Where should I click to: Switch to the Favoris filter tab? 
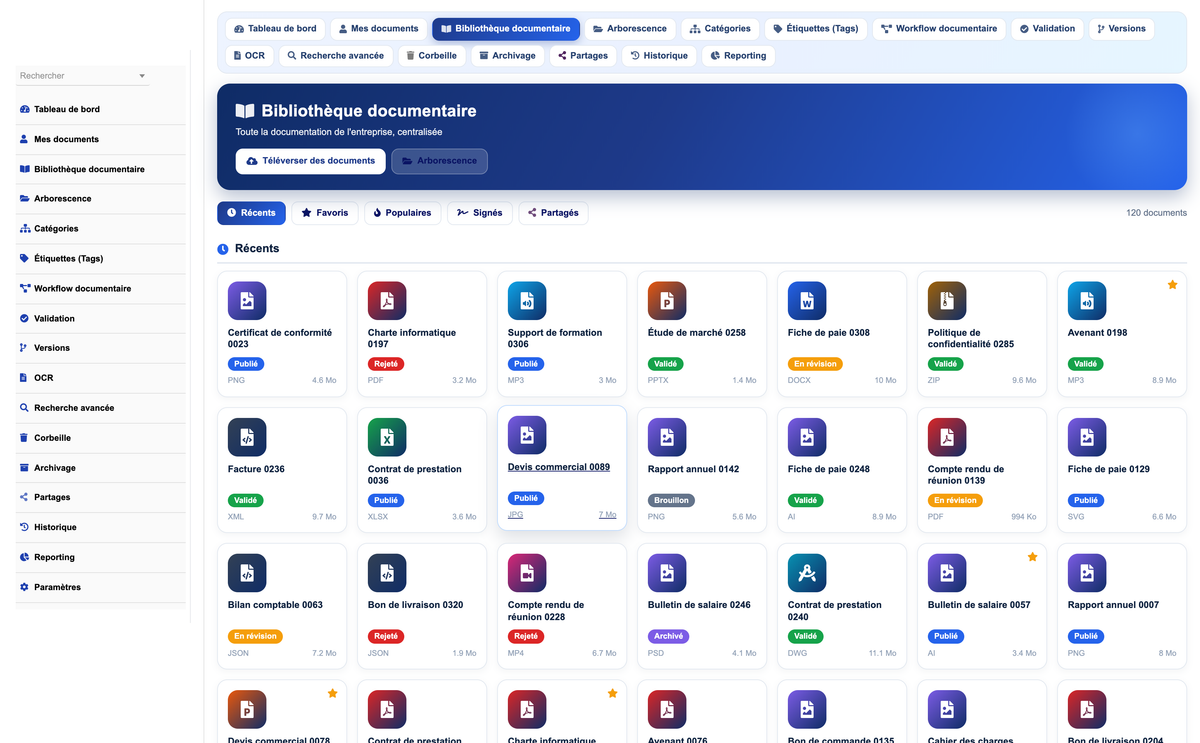(x=325, y=213)
